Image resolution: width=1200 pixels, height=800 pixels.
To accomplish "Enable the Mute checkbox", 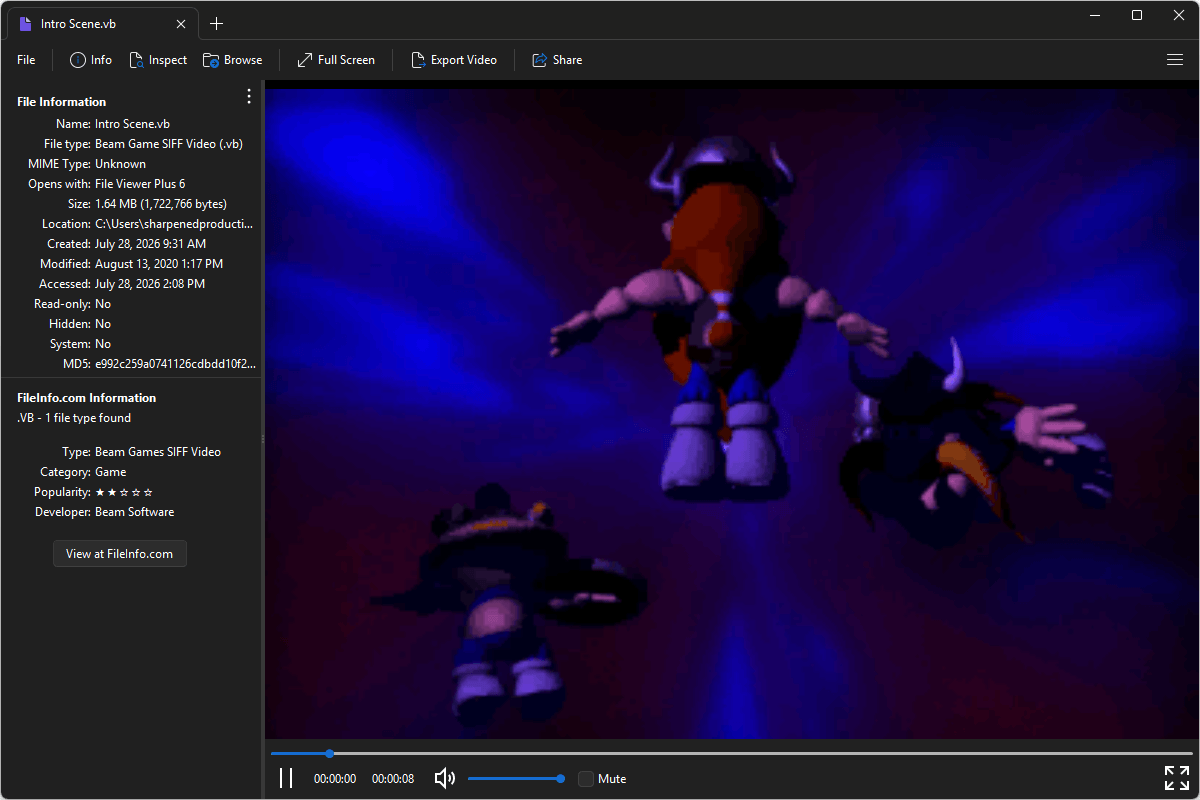I will pyautogui.click(x=586, y=779).
